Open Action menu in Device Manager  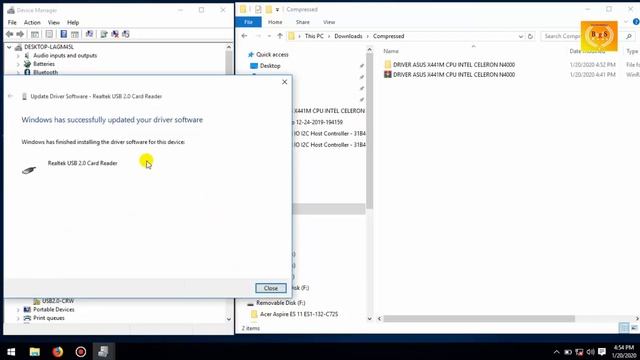pyautogui.click(x=32, y=22)
